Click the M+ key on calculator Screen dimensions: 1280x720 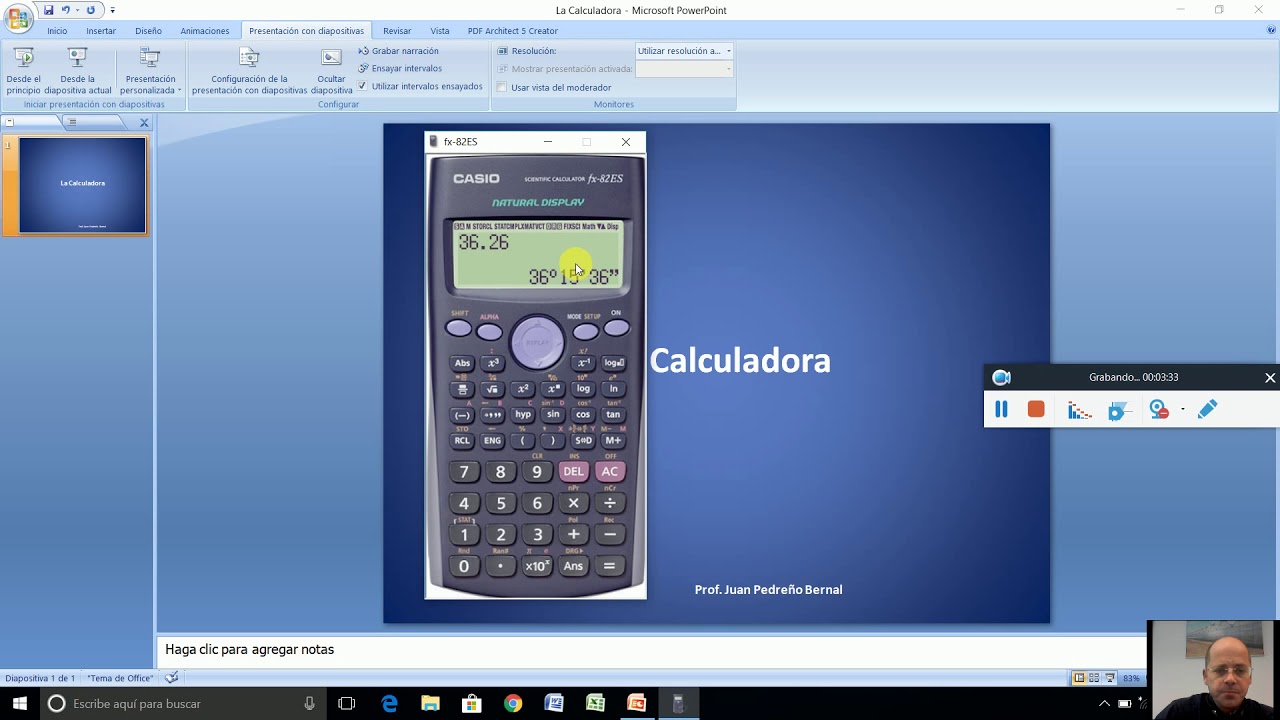[x=613, y=440]
